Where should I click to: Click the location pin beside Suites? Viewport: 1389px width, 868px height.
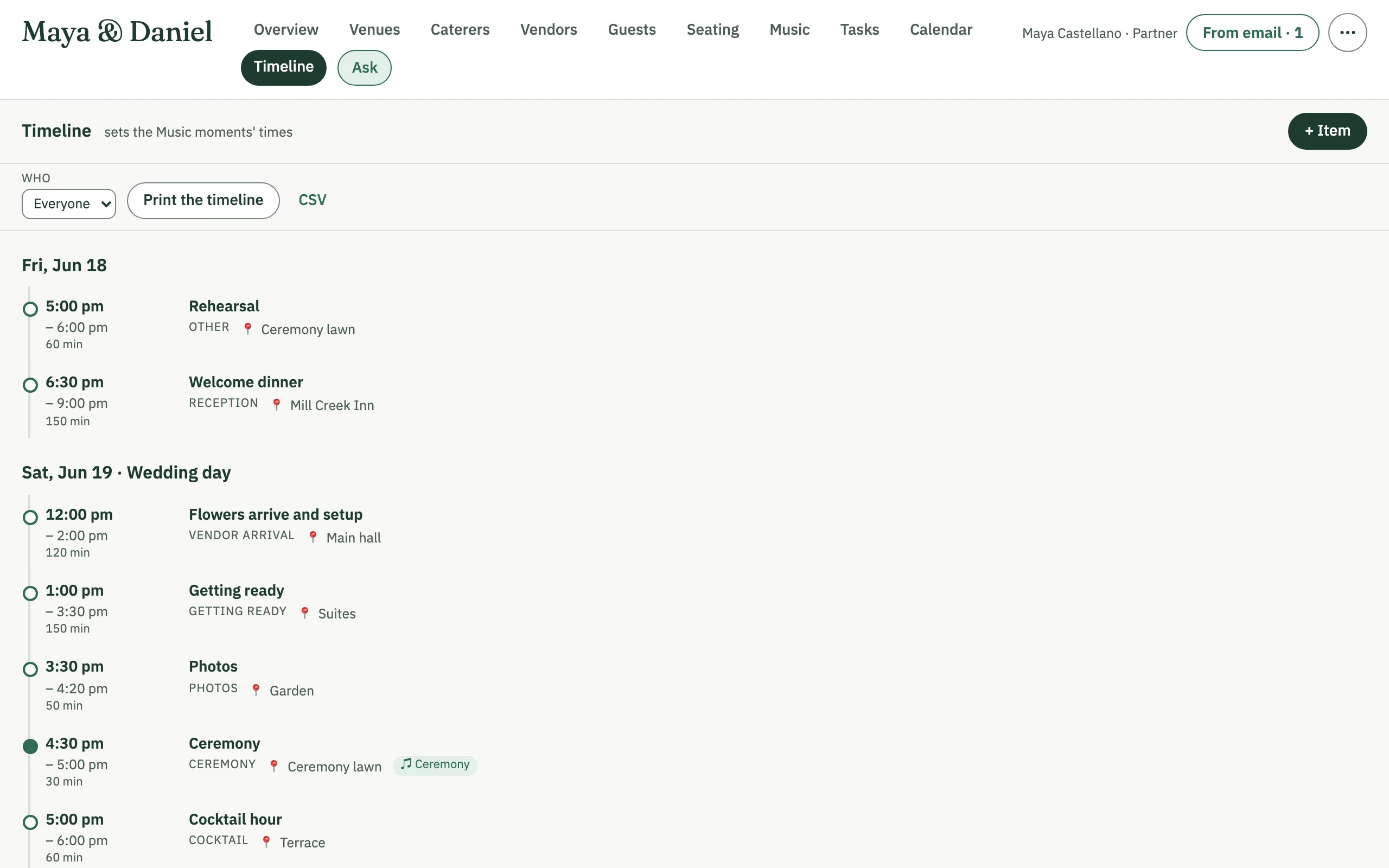click(x=305, y=613)
